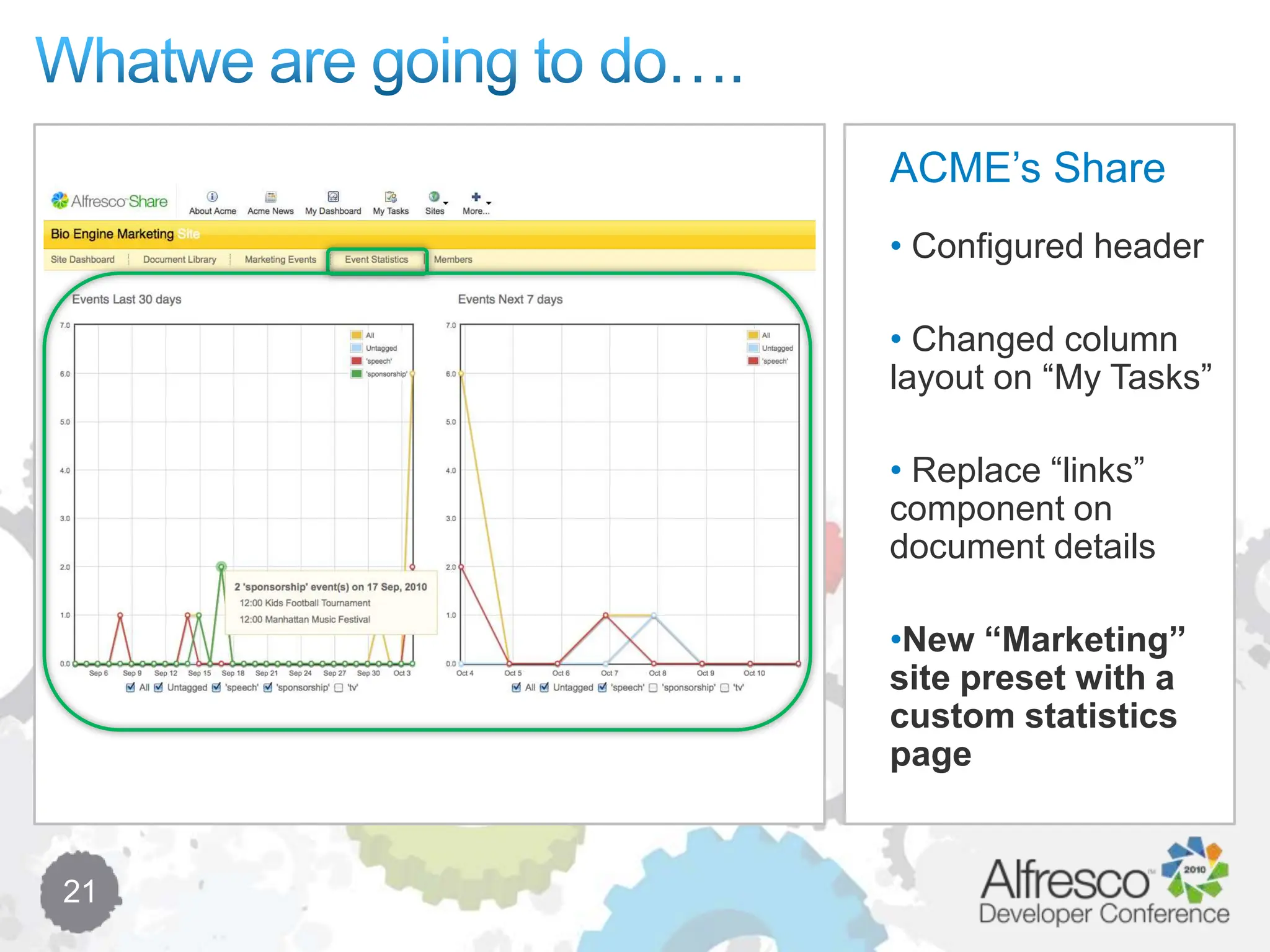Open My Dashboard icon in header
This screenshot has height=952, width=1270.
point(333,196)
